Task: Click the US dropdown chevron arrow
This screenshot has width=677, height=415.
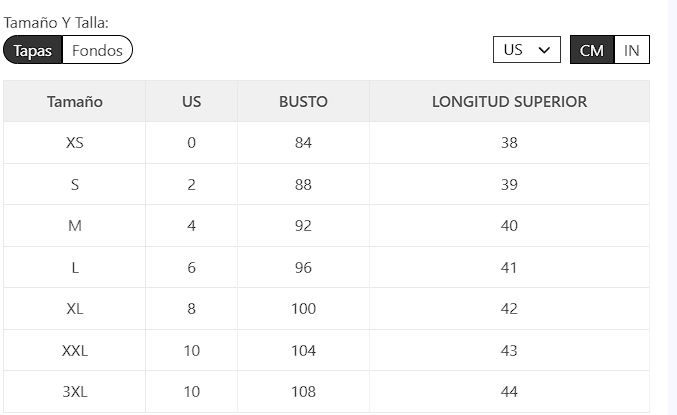Action: [545, 50]
